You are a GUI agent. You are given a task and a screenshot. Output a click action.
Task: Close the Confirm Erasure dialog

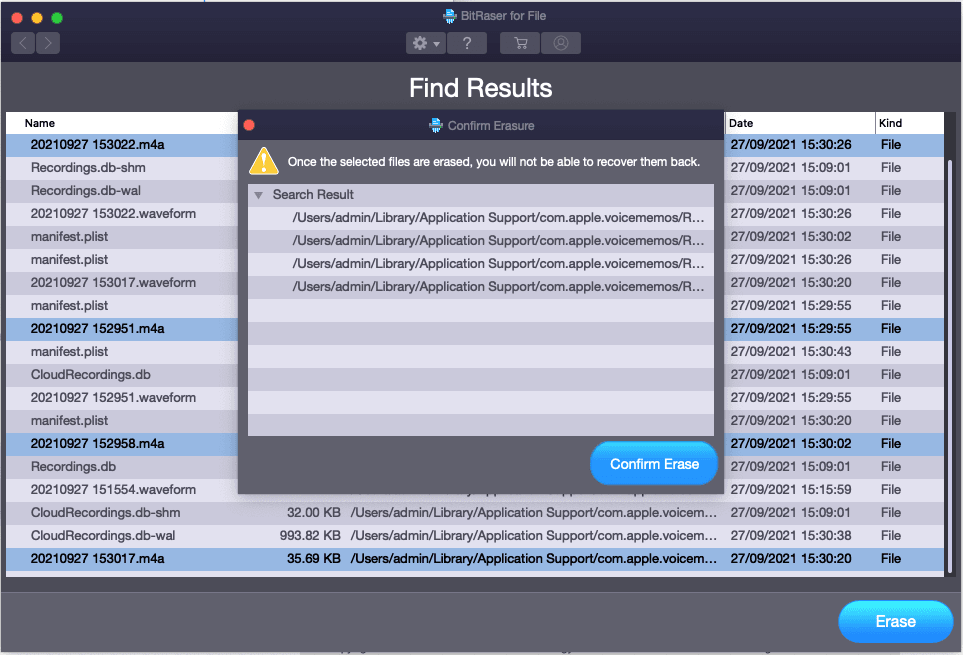[x=249, y=125]
